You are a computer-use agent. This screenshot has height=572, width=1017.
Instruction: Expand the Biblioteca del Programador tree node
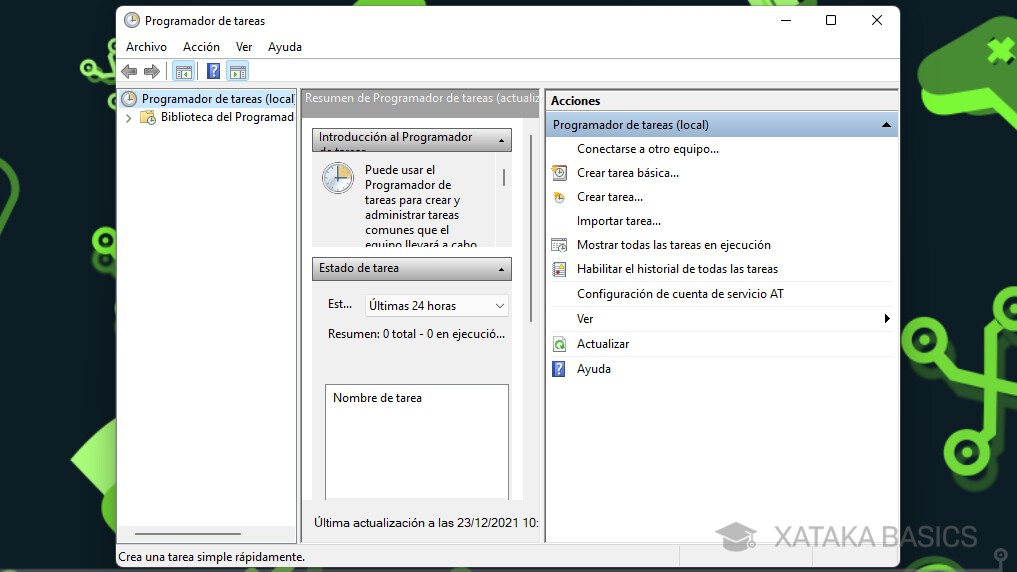(x=128, y=118)
